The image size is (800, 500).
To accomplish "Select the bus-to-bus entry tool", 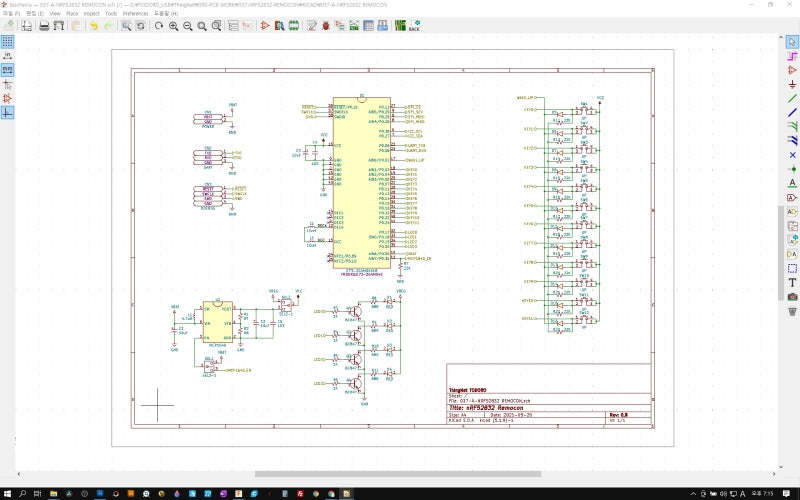I will pos(792,140).
